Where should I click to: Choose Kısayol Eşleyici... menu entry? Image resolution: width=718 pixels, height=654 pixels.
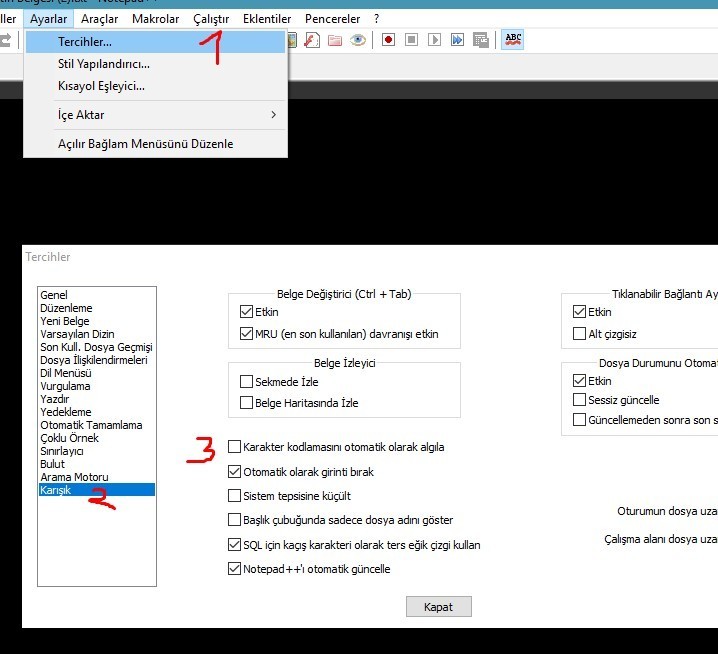tap(156, 86)
